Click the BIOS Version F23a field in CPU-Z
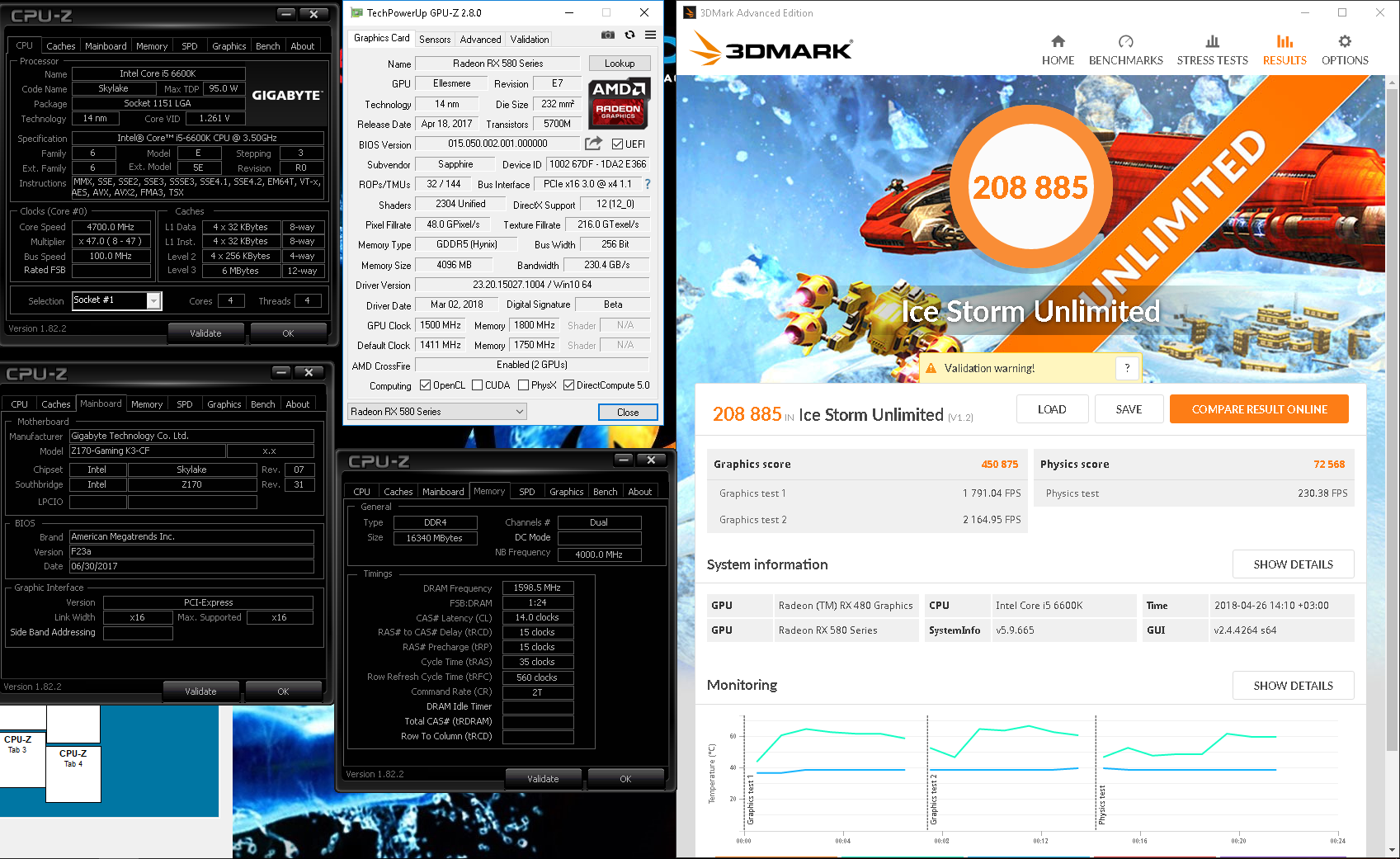The width and height of the screenshot is (1400, 859). click(x=191, y=551)
